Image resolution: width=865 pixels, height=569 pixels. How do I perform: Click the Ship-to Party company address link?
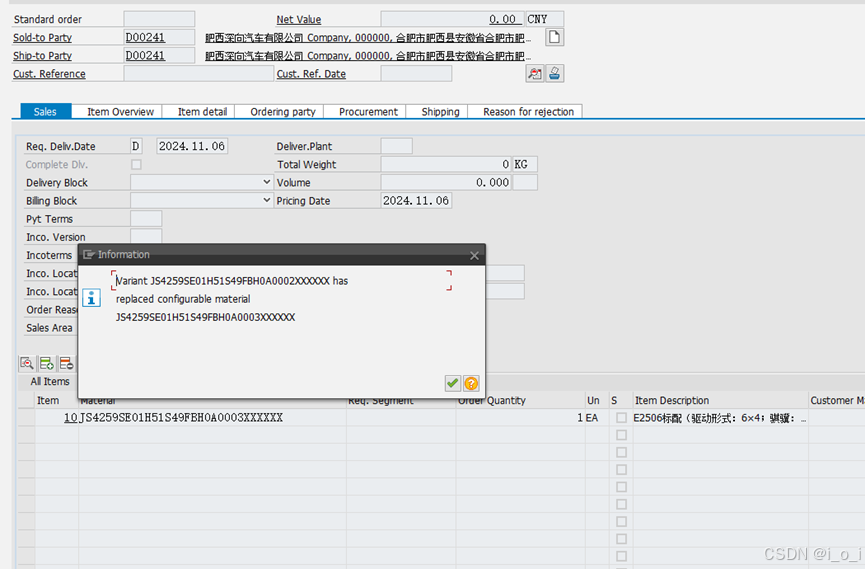coord(368,56)
